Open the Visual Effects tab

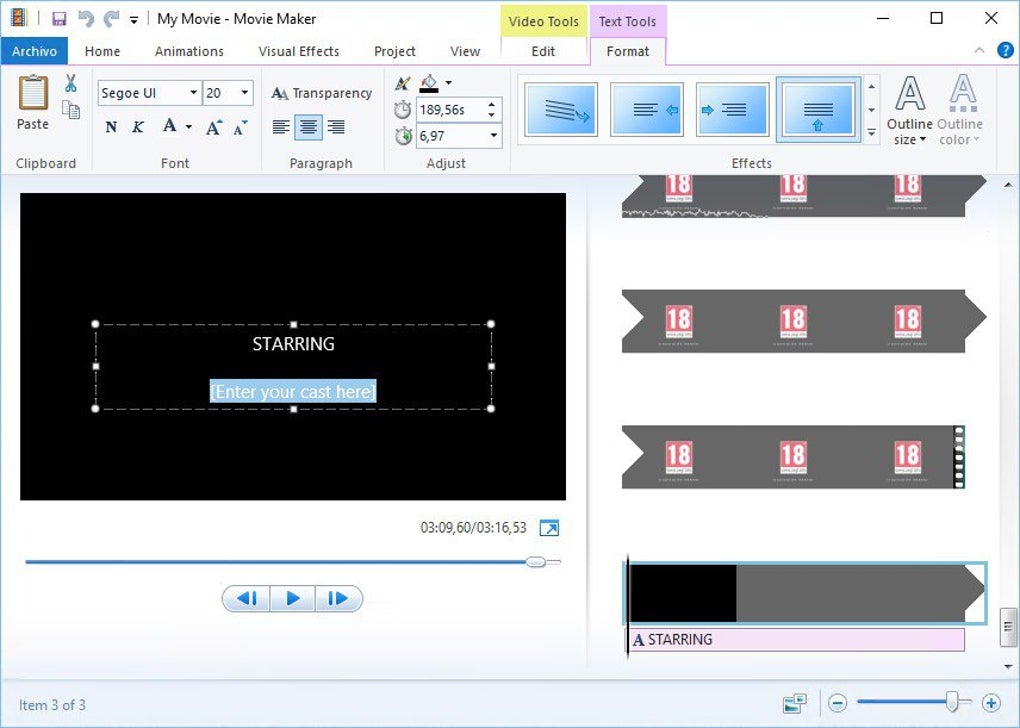pyautogui.click(x=299, y=51)
